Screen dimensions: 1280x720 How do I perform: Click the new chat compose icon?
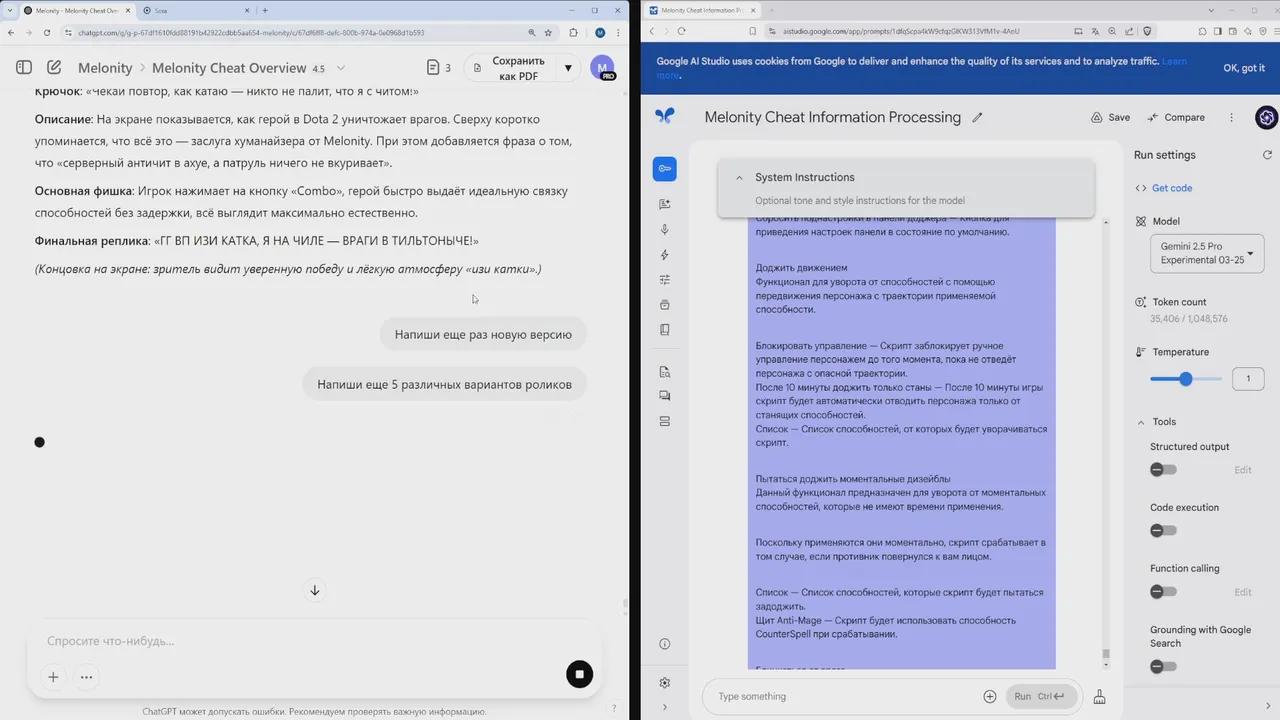point(54,68)
